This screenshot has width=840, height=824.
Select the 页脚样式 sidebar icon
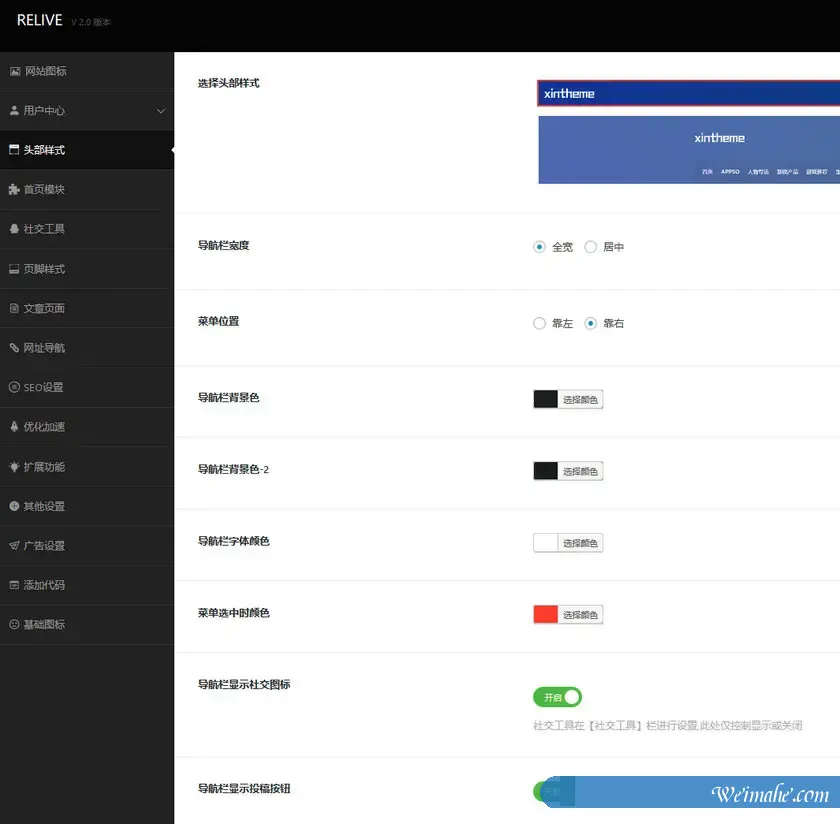click(x=15, y=268)
